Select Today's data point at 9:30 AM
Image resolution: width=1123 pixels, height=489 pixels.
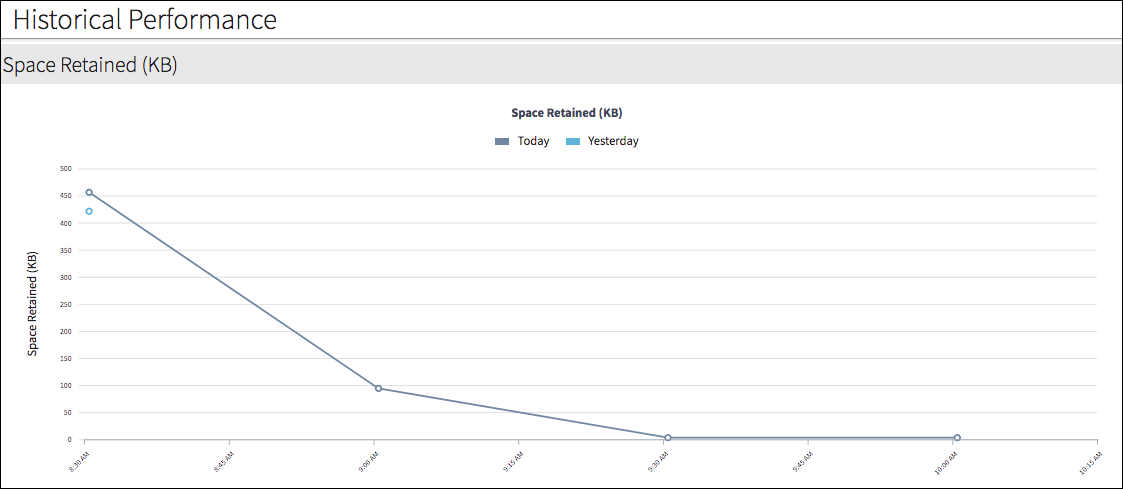pos(668,437)
